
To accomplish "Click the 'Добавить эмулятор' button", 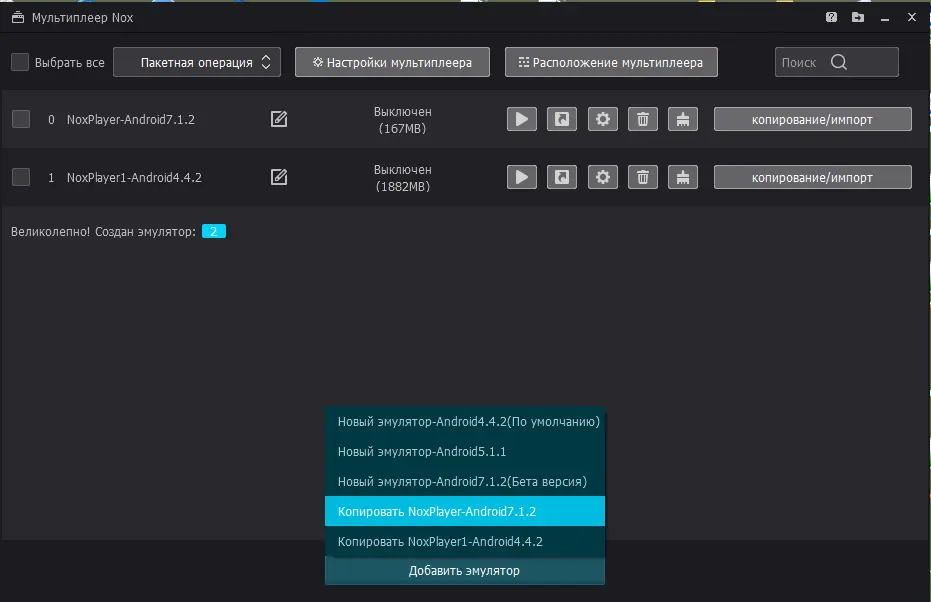I will click(464, 571).
